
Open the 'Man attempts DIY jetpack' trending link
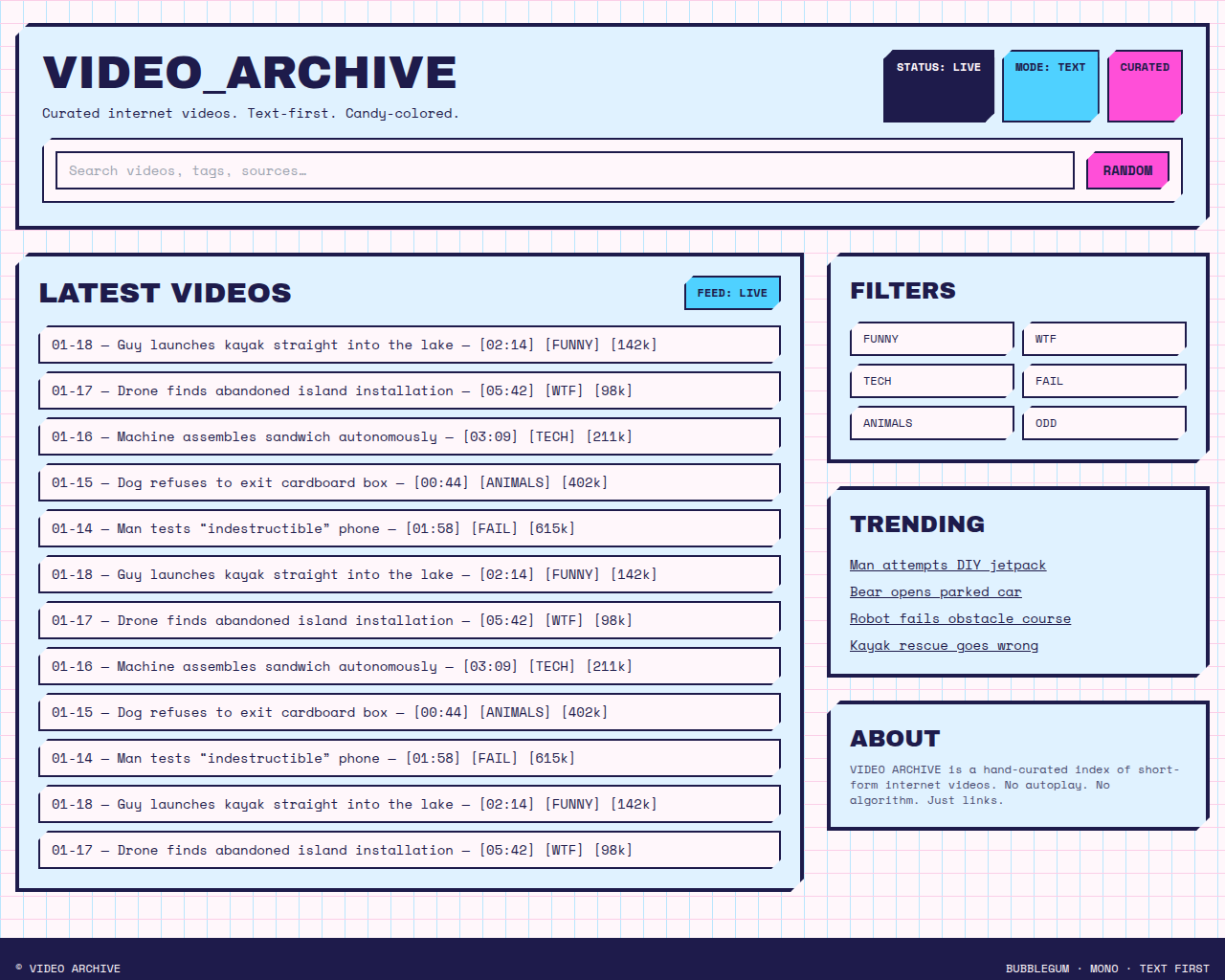pos(947,565)
